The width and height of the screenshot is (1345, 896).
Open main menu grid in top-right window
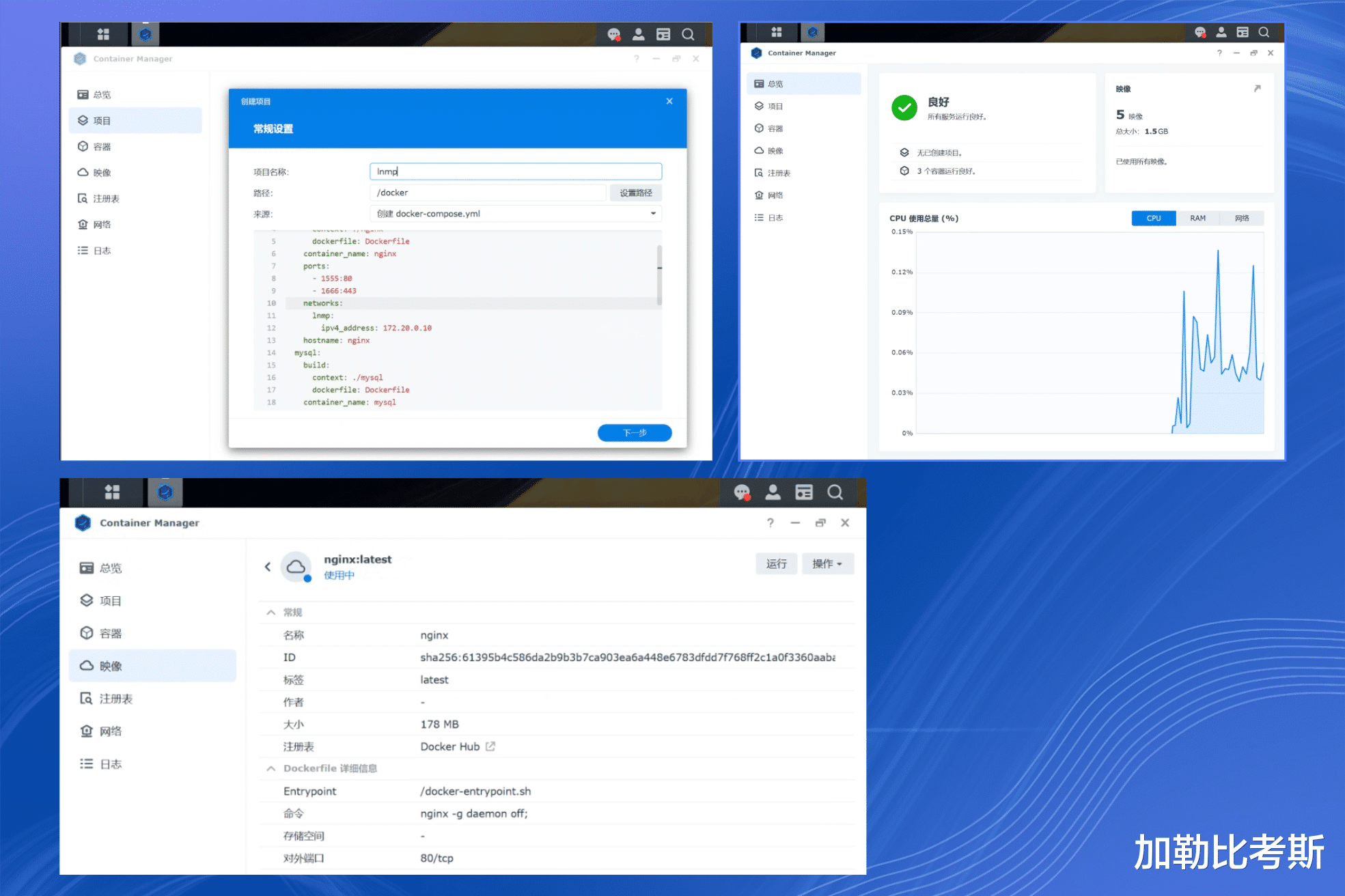coord(777,32)
